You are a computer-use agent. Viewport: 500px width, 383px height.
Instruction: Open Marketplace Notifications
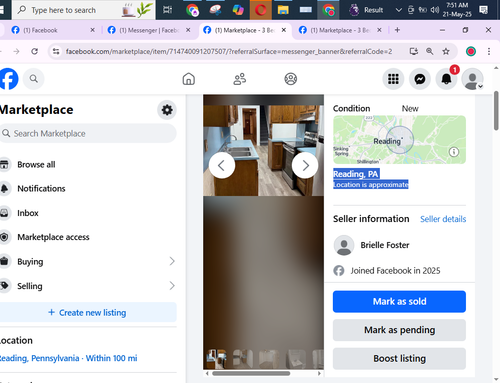41,189
